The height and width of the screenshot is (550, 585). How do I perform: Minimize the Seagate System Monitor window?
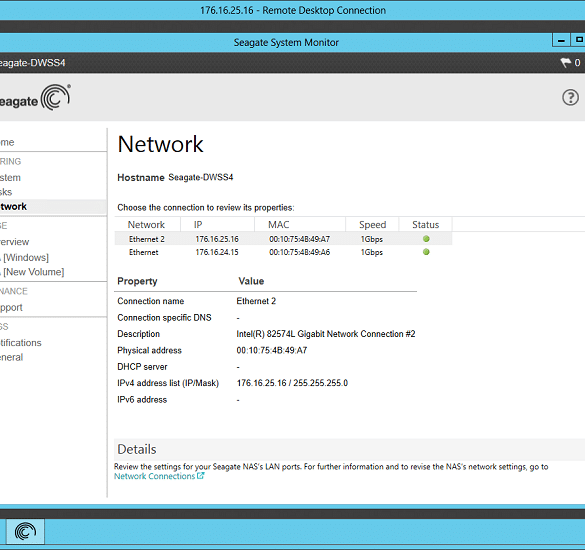pos(561,40)
